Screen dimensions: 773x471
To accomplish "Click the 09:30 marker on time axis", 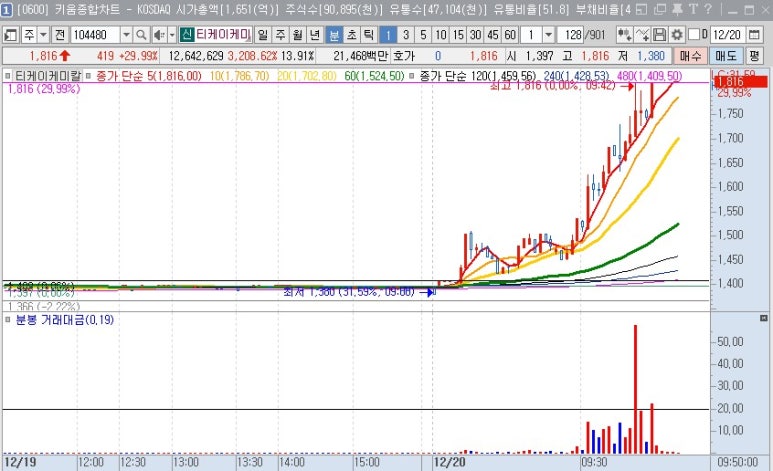I will [594, 463].
